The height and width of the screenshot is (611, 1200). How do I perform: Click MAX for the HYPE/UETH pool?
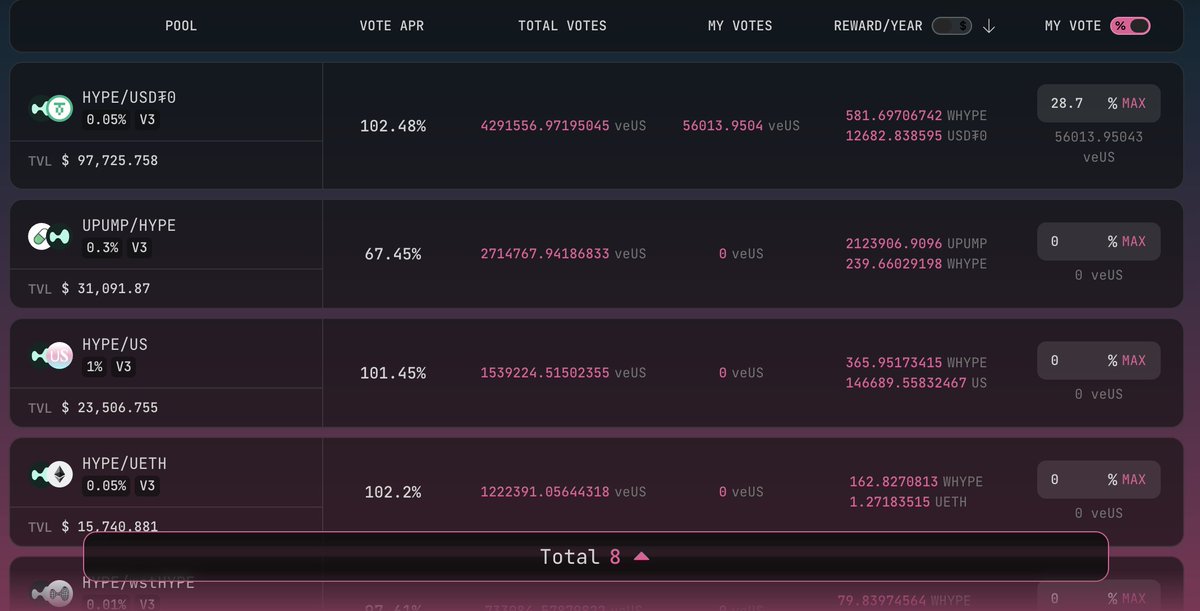(1134, 479)
